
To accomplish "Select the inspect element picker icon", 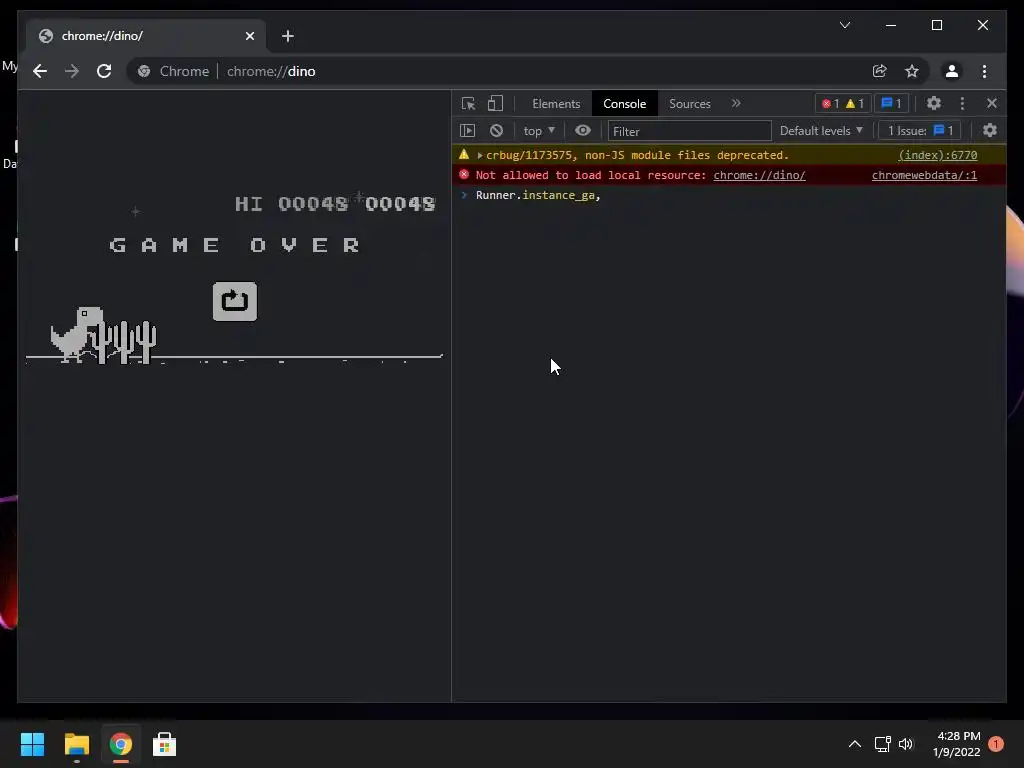I will click(468, 103).
